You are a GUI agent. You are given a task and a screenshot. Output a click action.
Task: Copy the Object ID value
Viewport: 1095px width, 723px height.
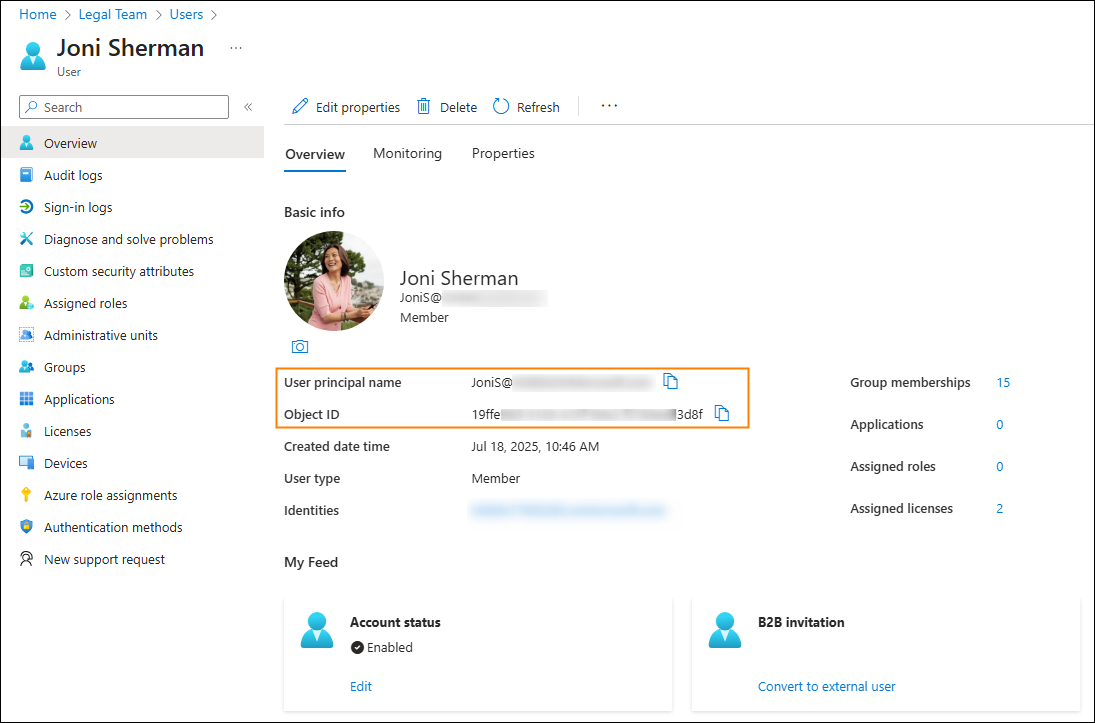click(x=722, y=412)
